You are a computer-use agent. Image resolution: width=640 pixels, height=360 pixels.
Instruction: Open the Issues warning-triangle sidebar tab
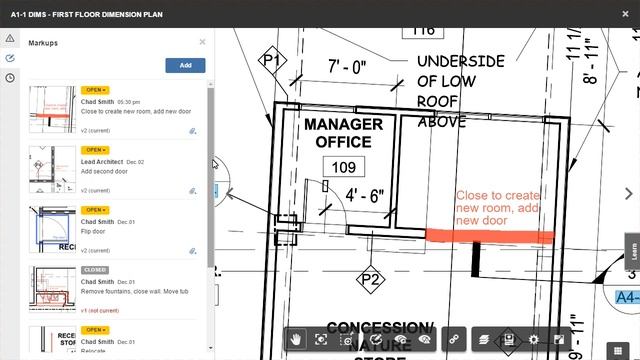coord(10,38)
